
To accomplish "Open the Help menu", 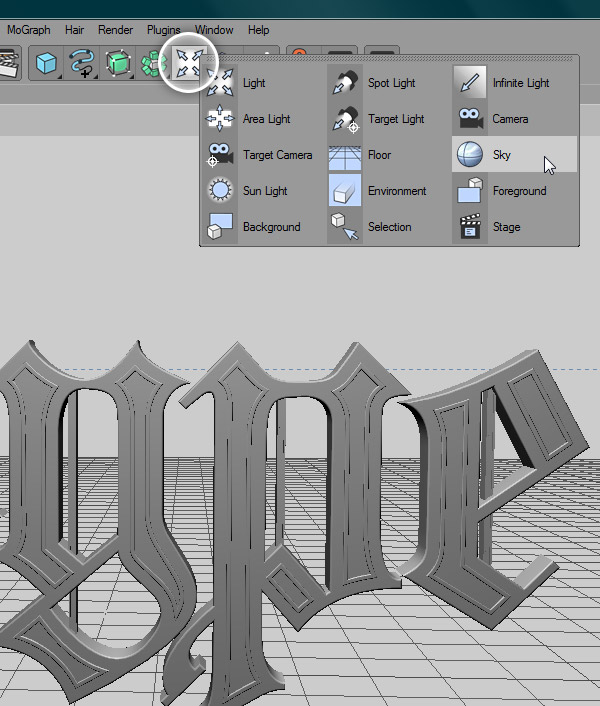I will 258,30.
